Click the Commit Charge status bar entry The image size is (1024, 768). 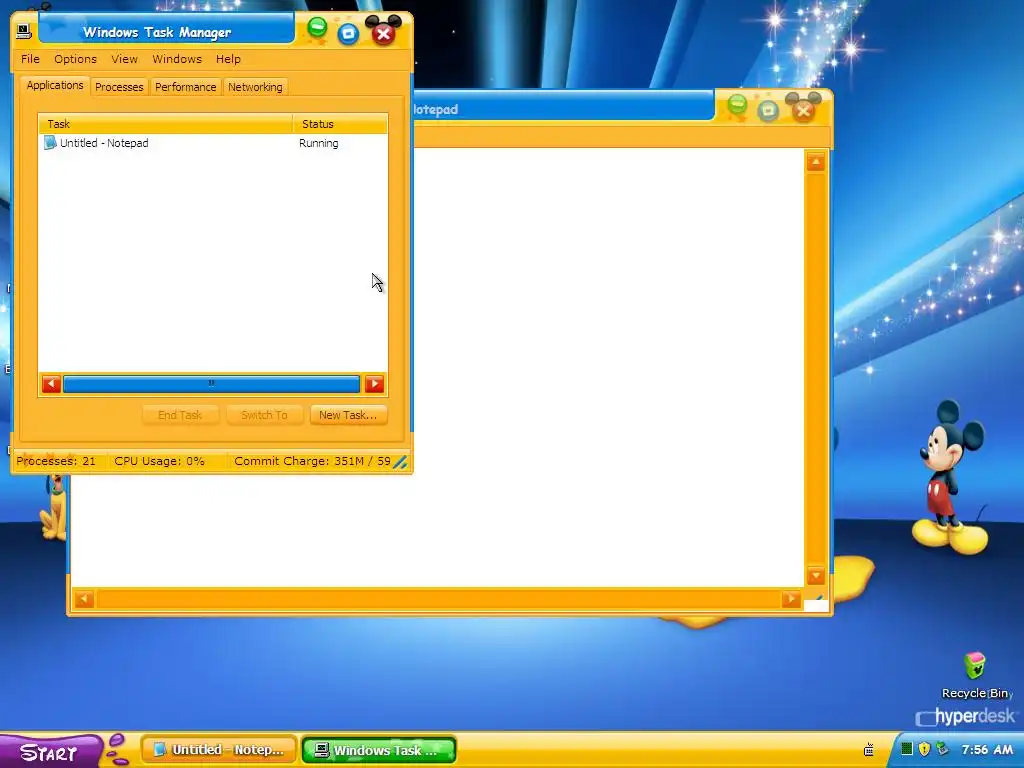(x=312, y=461)
